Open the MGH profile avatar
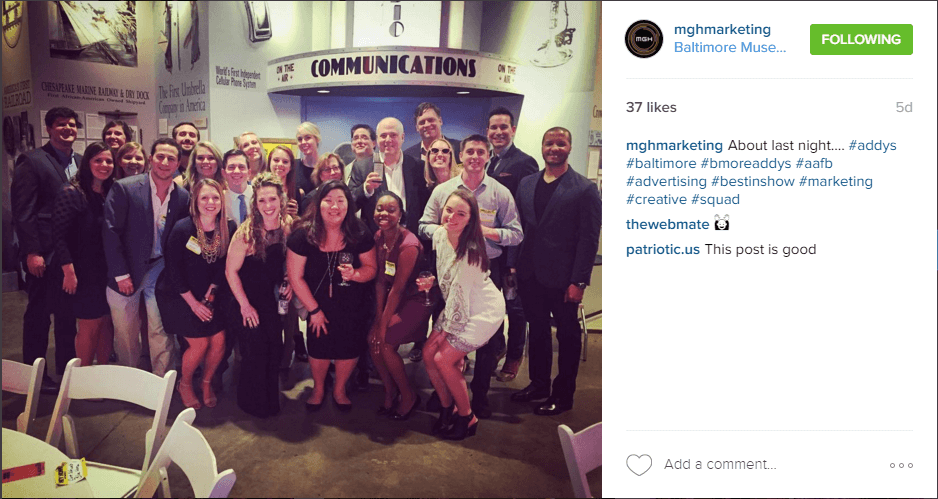938x499 pixels. coord(644,39)
